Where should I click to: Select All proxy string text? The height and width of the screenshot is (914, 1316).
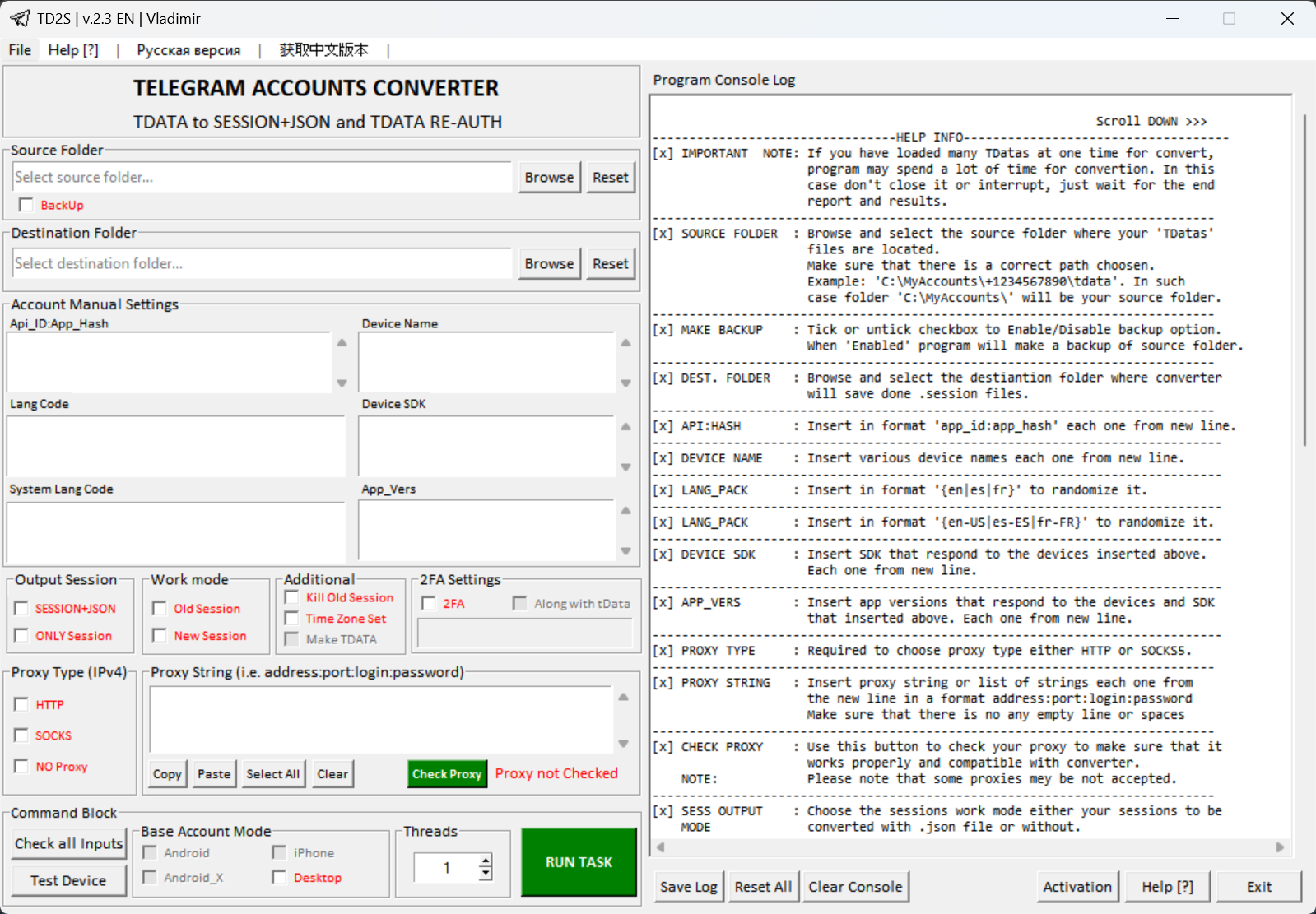(x=273, y=774)
